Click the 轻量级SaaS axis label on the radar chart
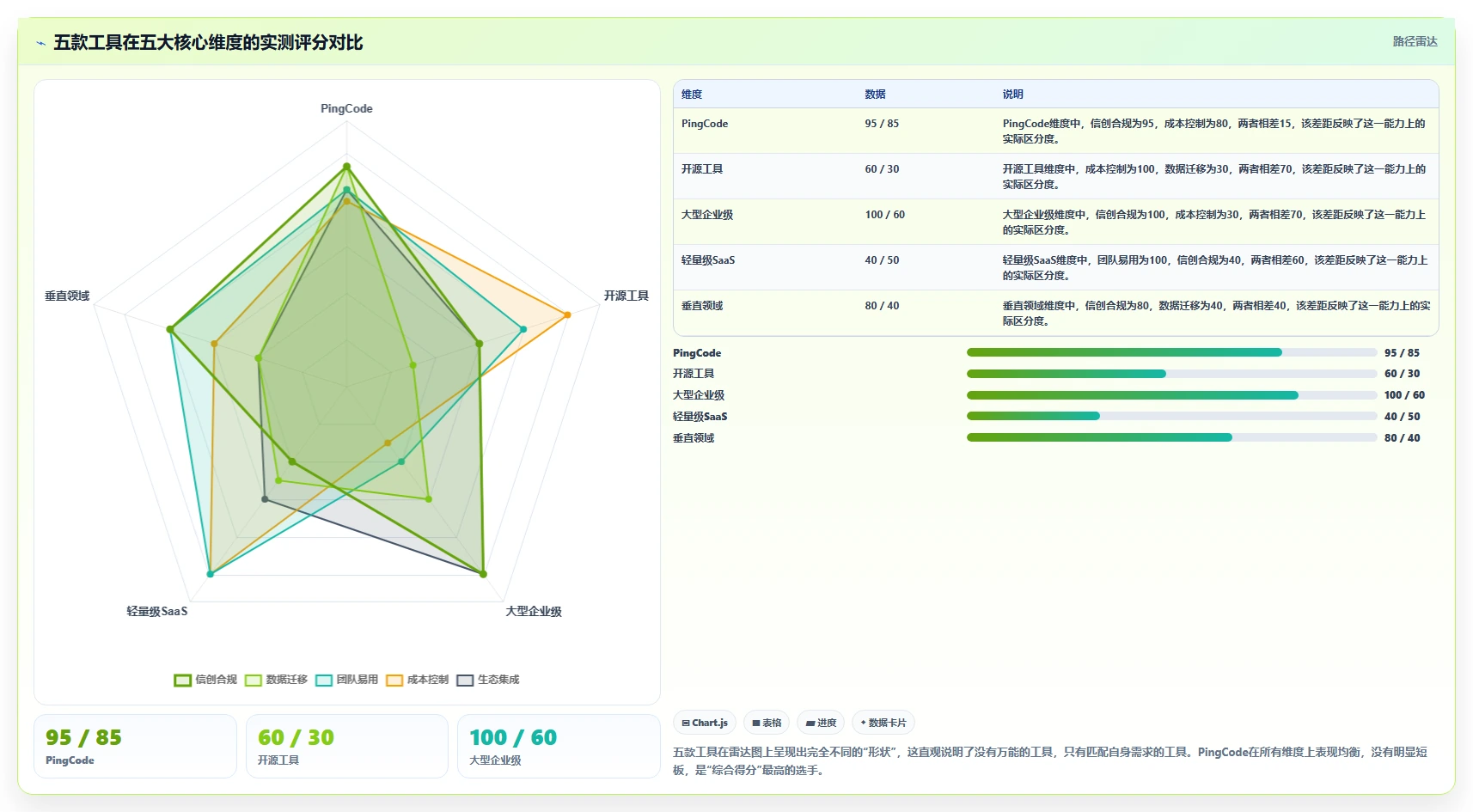Image resolution: width=1473 pixels, height=812 pixels. [157, 611]
